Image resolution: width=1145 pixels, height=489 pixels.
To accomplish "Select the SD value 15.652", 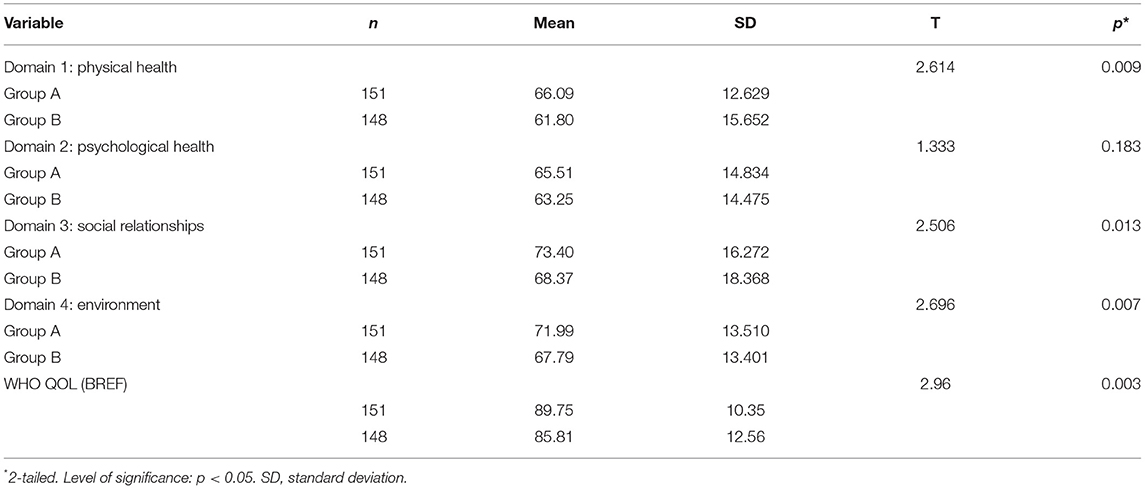I will pos(747,121).
